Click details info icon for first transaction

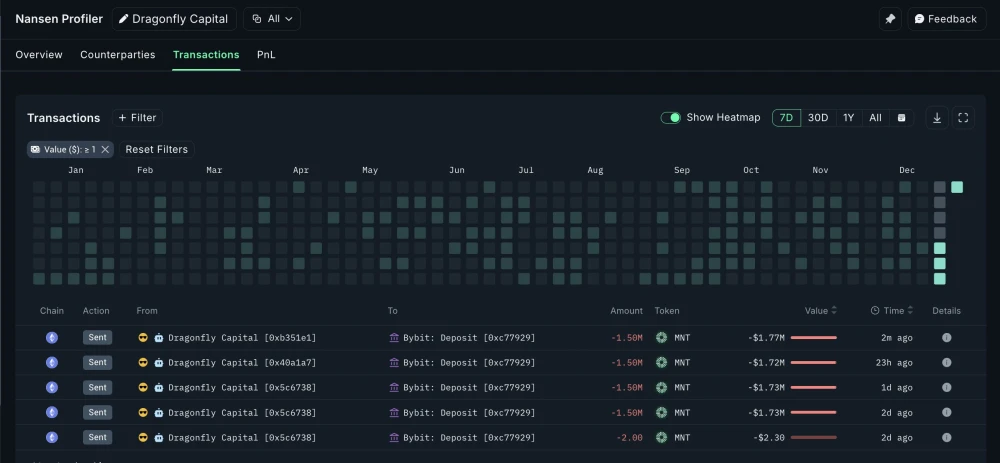tap(946, 338)
